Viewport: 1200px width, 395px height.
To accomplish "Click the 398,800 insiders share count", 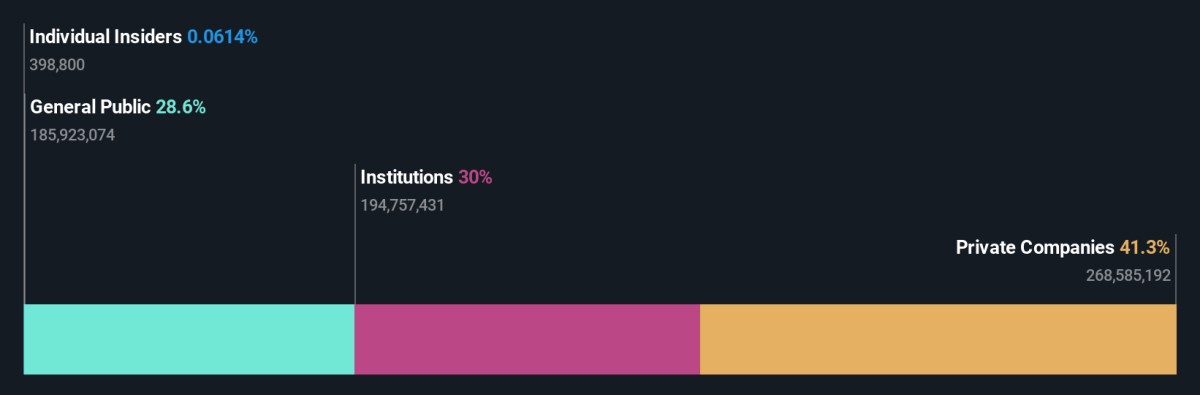I will (x=57, y=65).
